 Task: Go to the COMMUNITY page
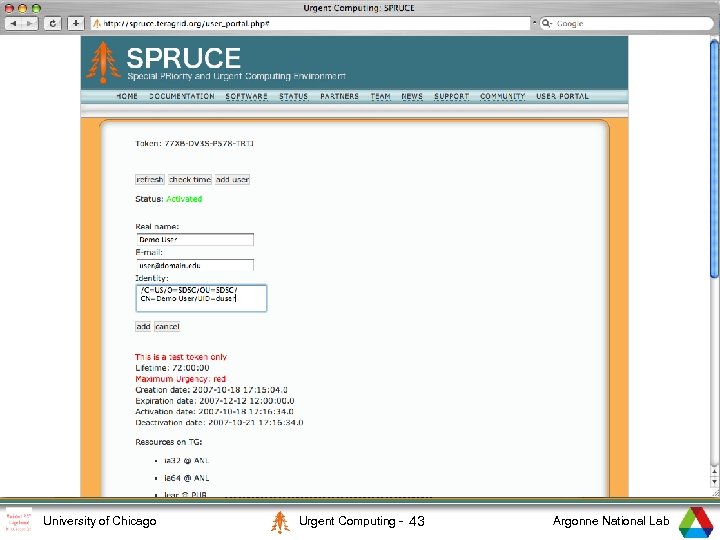point(502,96)
